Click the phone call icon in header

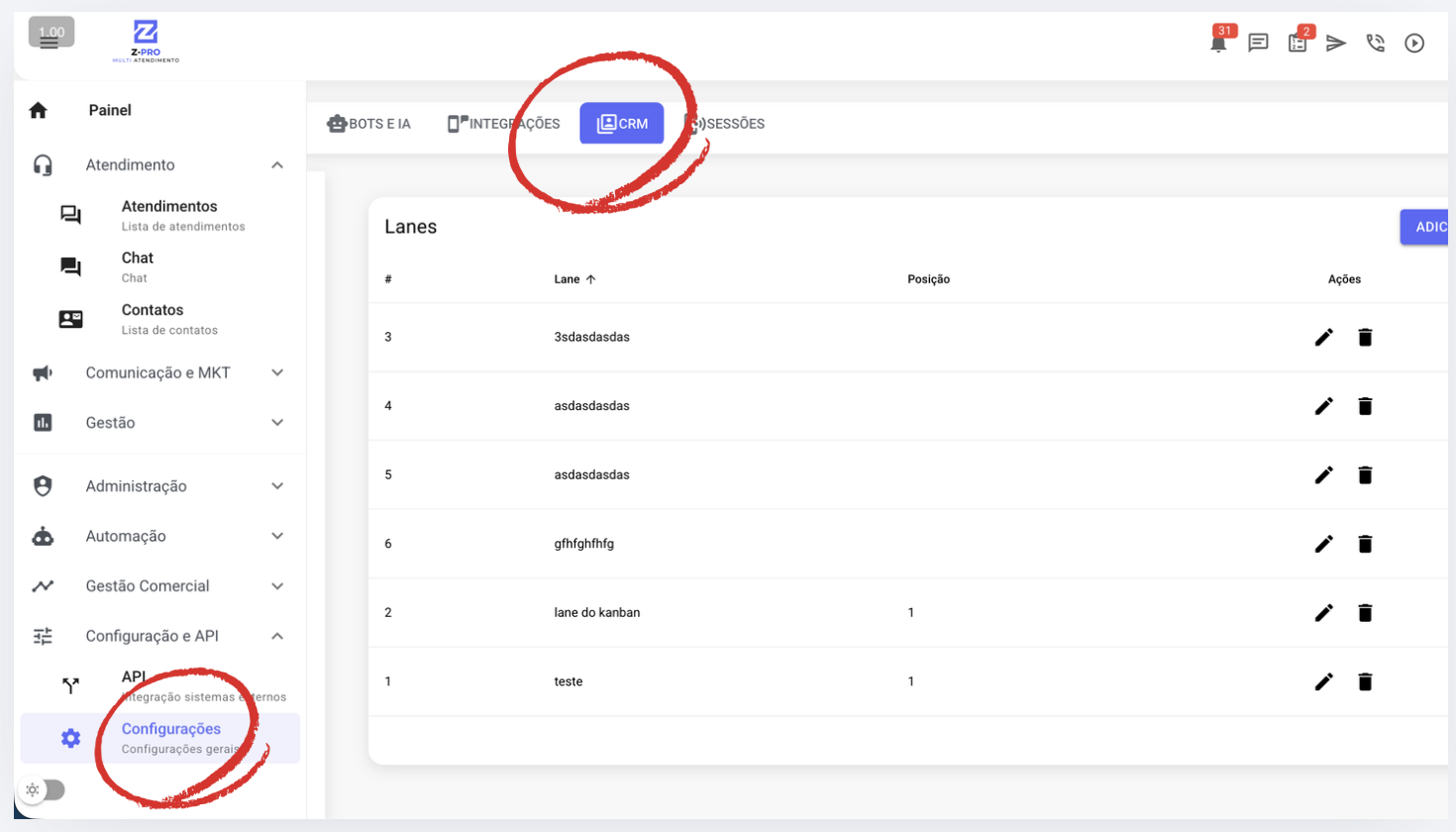(x=1375, y=43)
